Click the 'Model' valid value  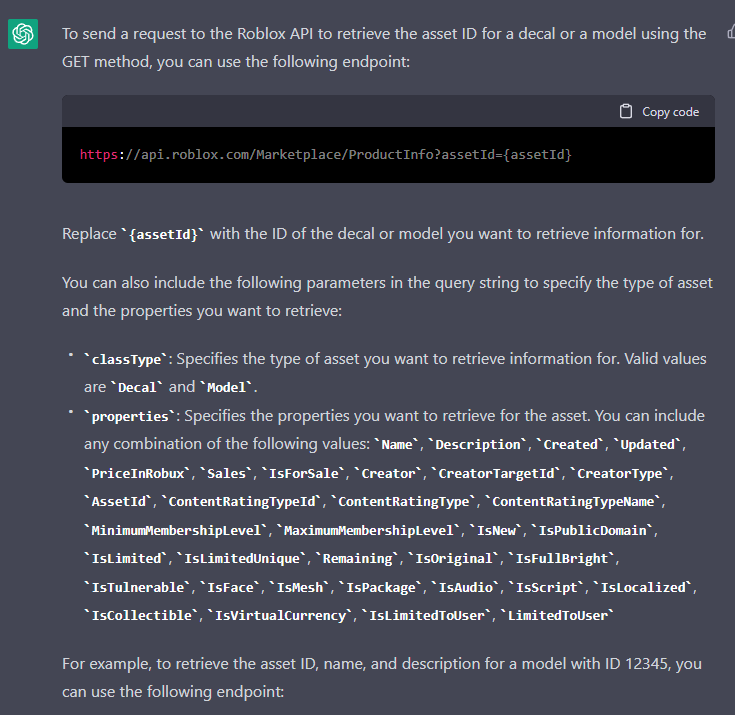[226, 387]
